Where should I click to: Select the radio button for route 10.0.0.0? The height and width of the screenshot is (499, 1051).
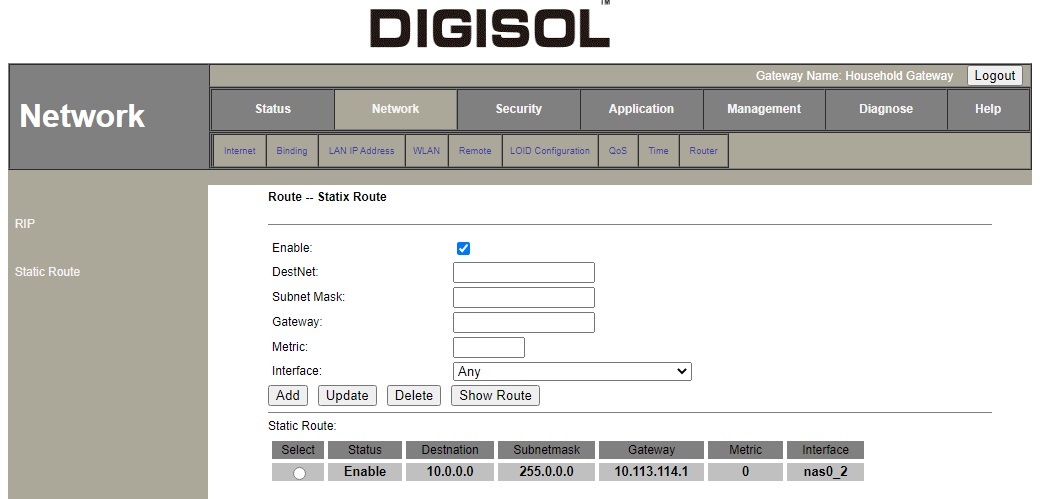[298, 474]
